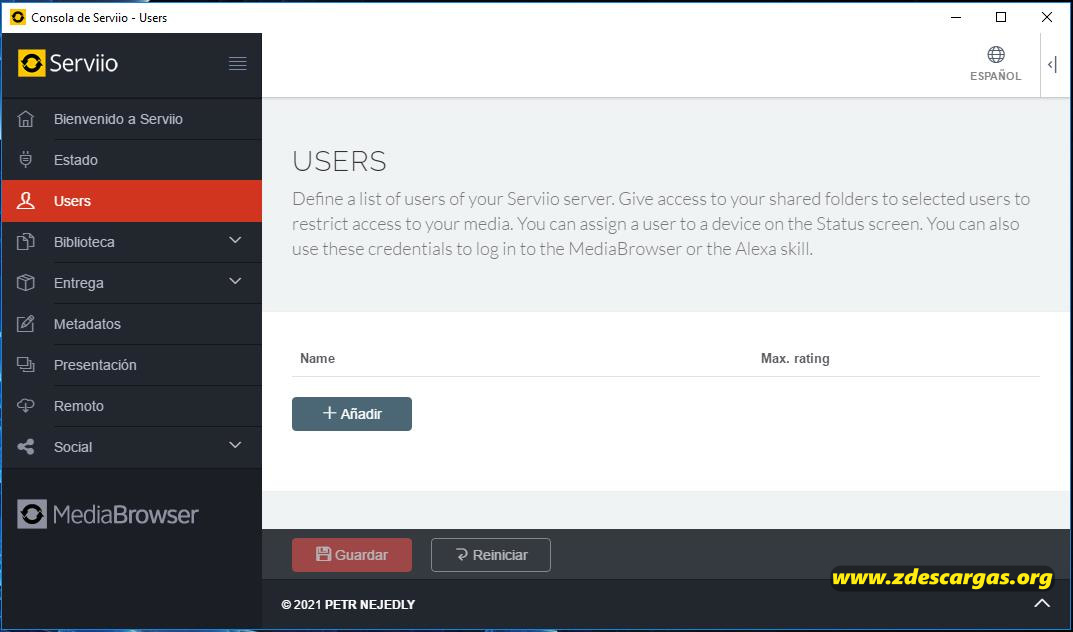Viewport: 1073px width, 632px height.
Task: Click the Max. rating column header
Action: (x=795, y=358)
